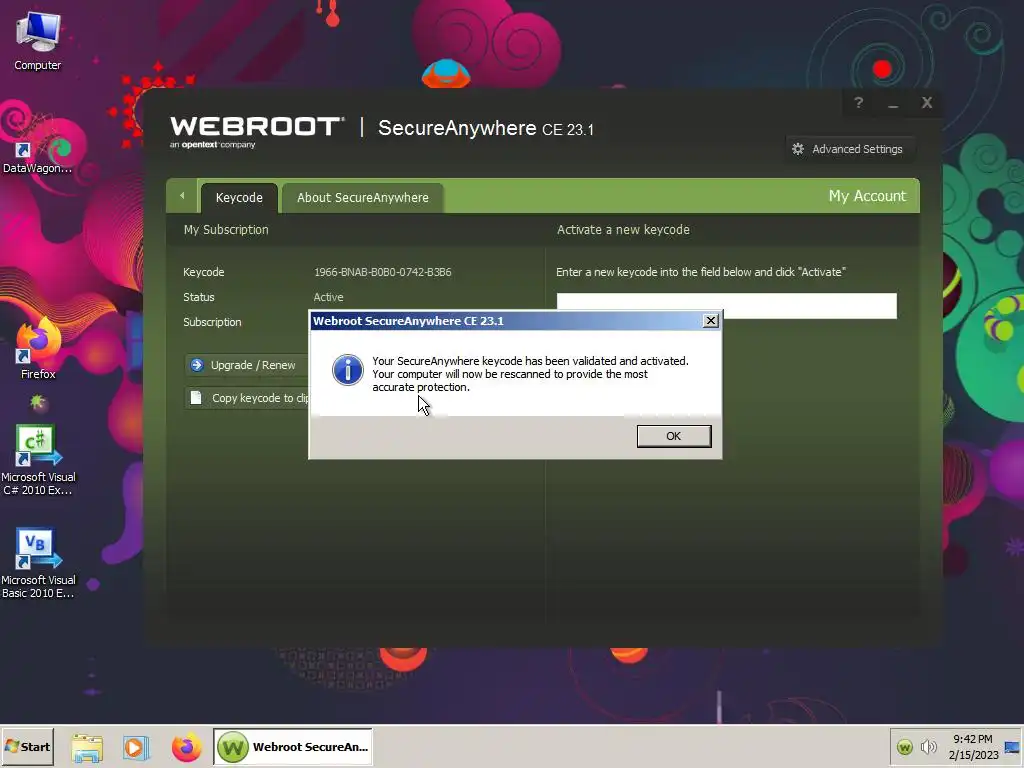
Task: Click Microsoft Visual Basic 2010 Express shortcut
Action: click(38, 564)
